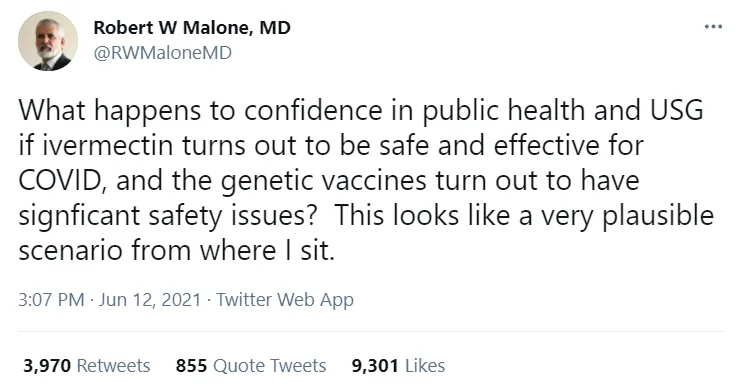737x391 pixels.
Task: Click Robert W Malone's profile avatar photo
Action: [48, 41]
